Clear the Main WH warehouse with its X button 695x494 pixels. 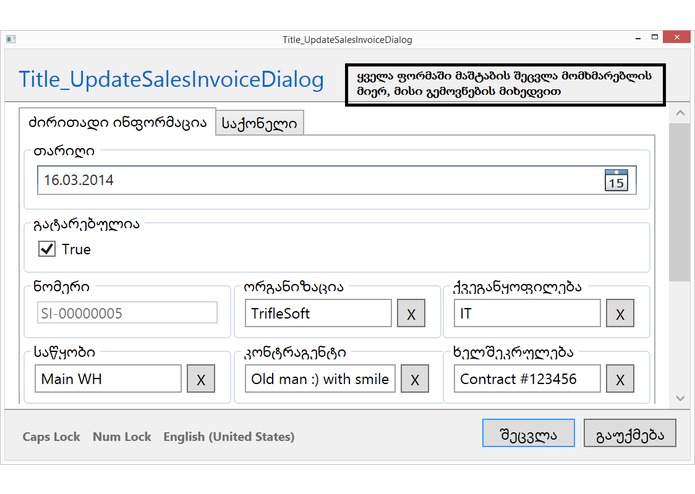[201, 379]
